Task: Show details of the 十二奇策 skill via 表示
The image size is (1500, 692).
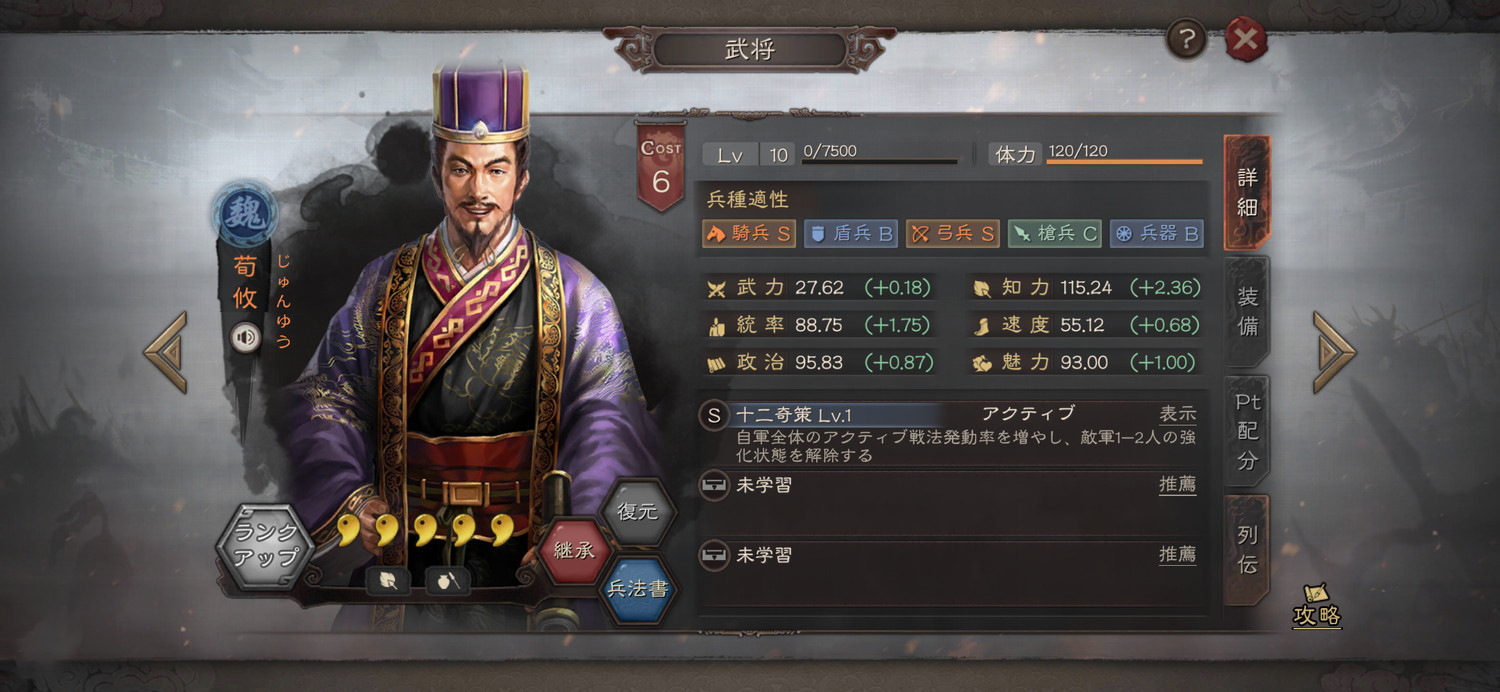Action: 1177,414
